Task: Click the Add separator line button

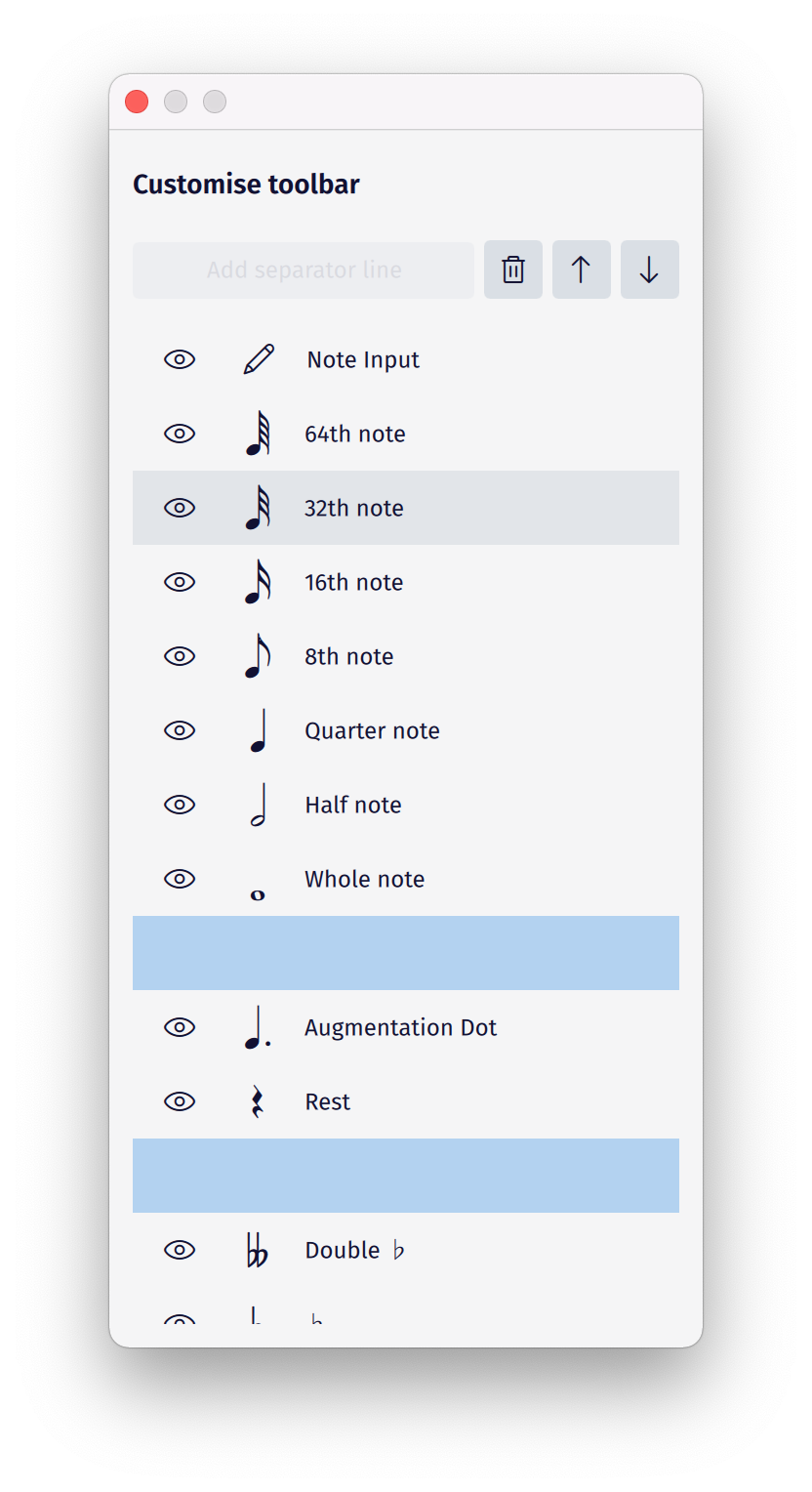Action: point(304,269)
